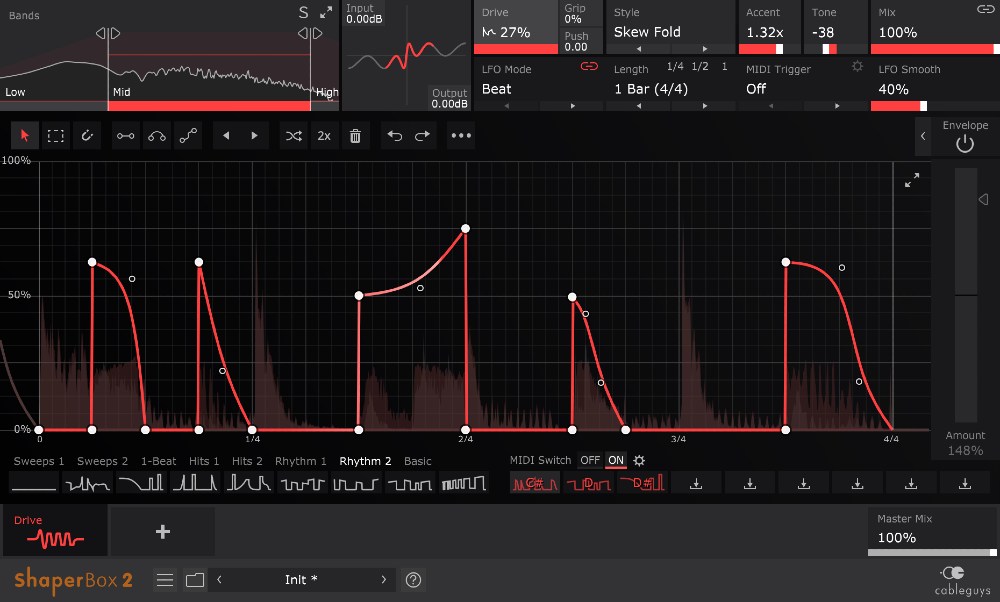Open the preset browser folder
1000x602 pixels.
tap(195, 580)
